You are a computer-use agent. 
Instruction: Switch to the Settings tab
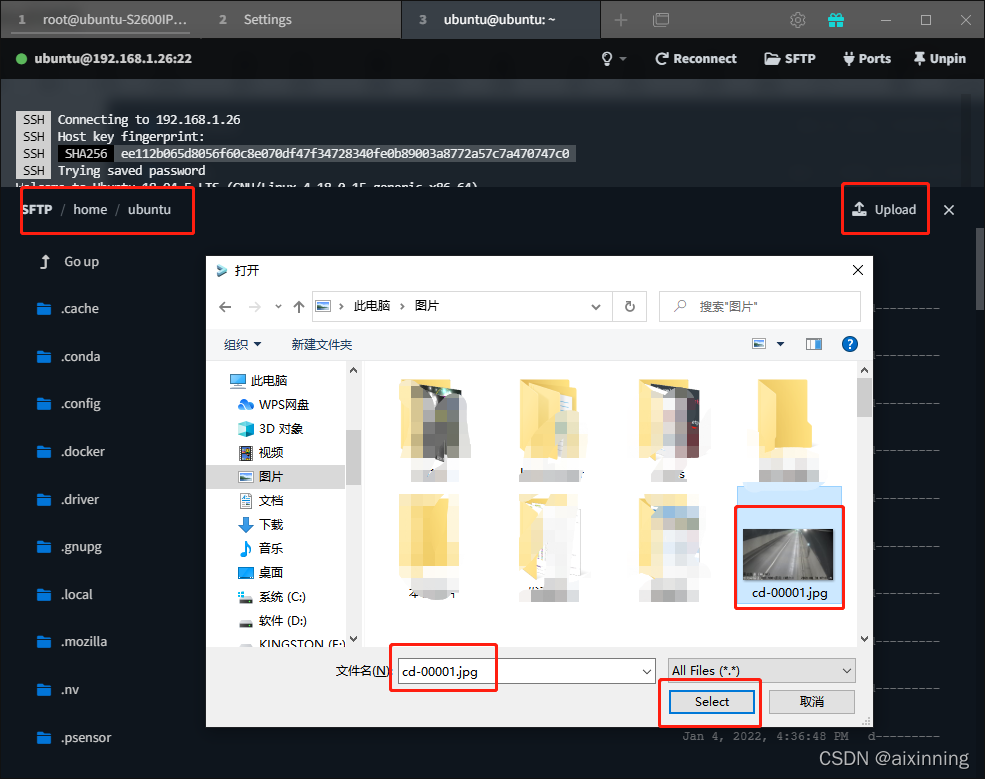(268, 19)
